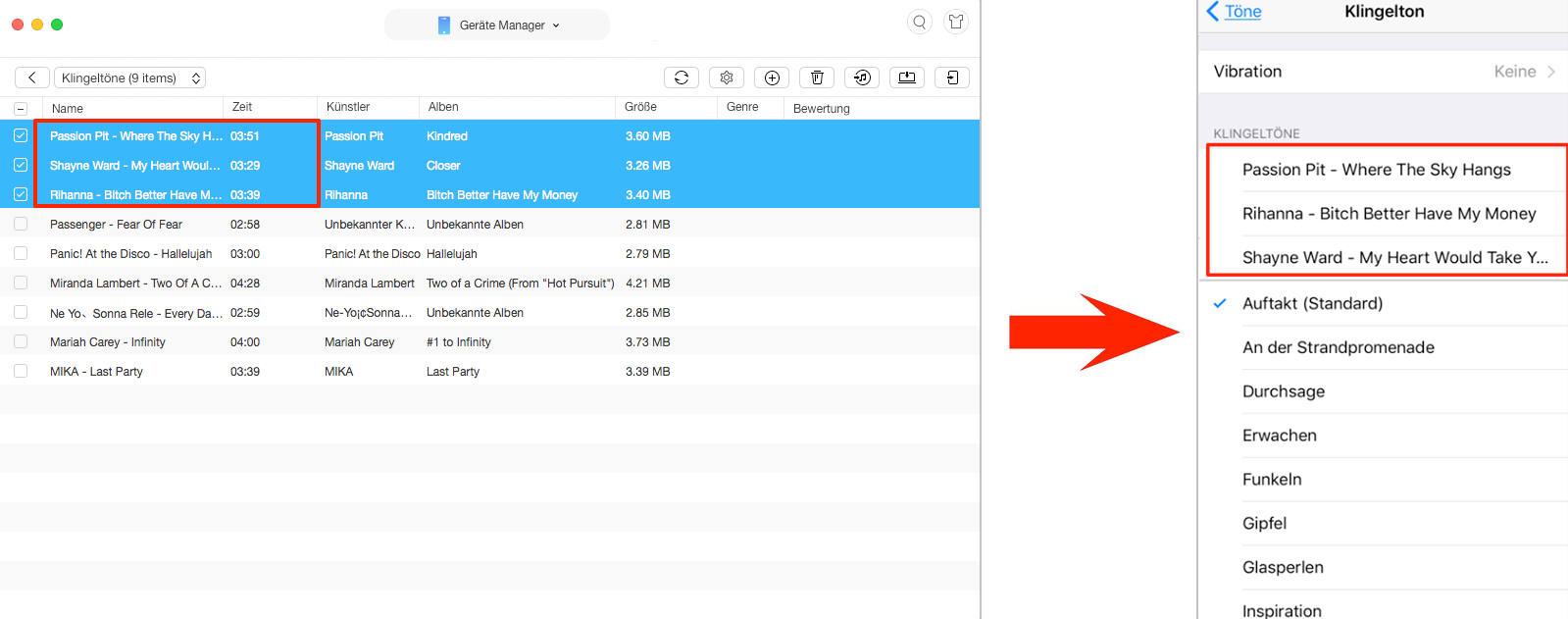Open the Geräte Manager dropdown

coord(497,25)
